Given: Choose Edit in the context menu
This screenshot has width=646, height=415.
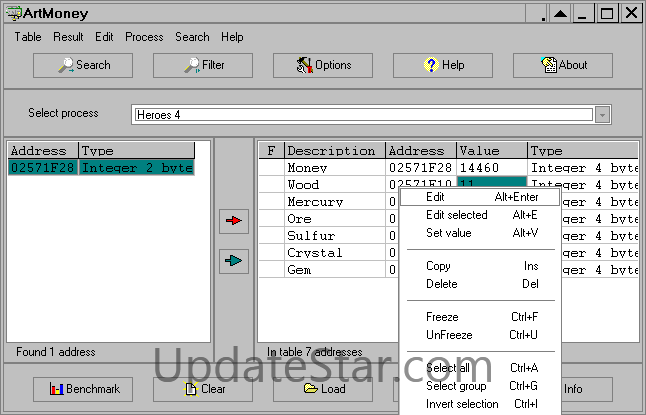Looking at the screenshot, I should [x=480, y=197].
